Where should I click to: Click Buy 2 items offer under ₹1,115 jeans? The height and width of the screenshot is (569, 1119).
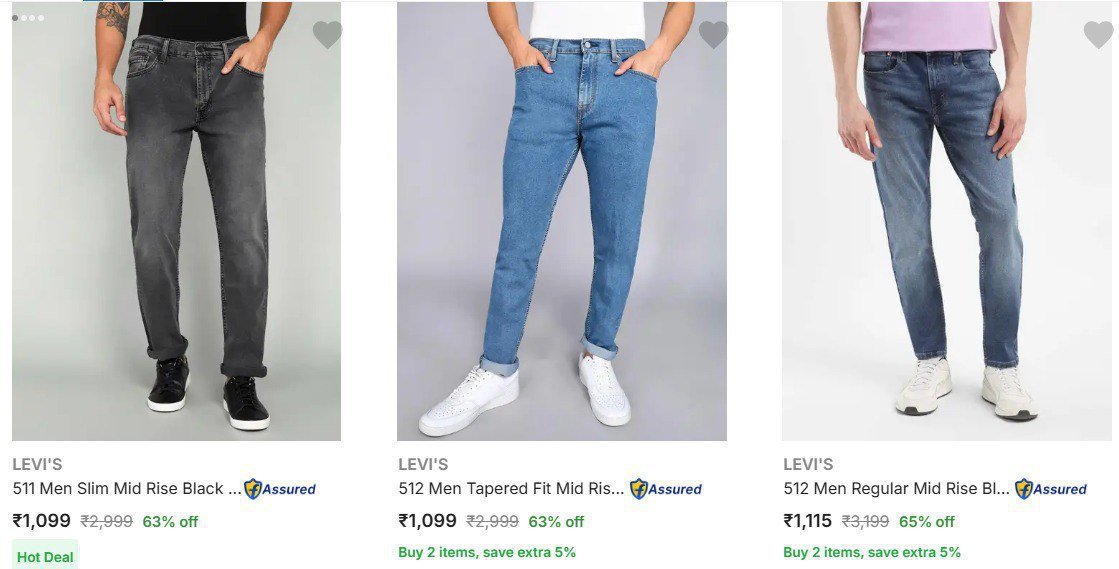coord(872,552)
